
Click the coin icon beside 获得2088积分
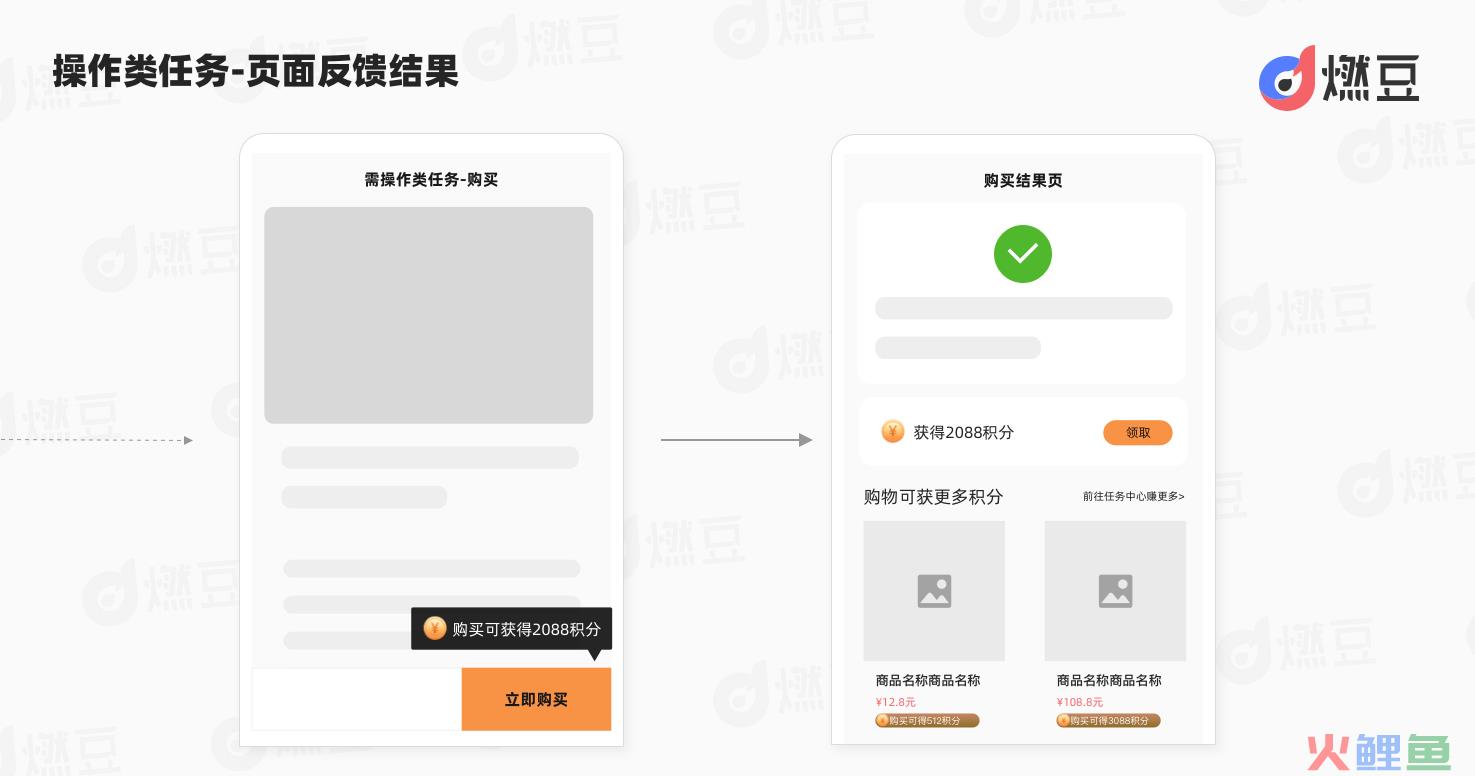[x=892, y=431]
